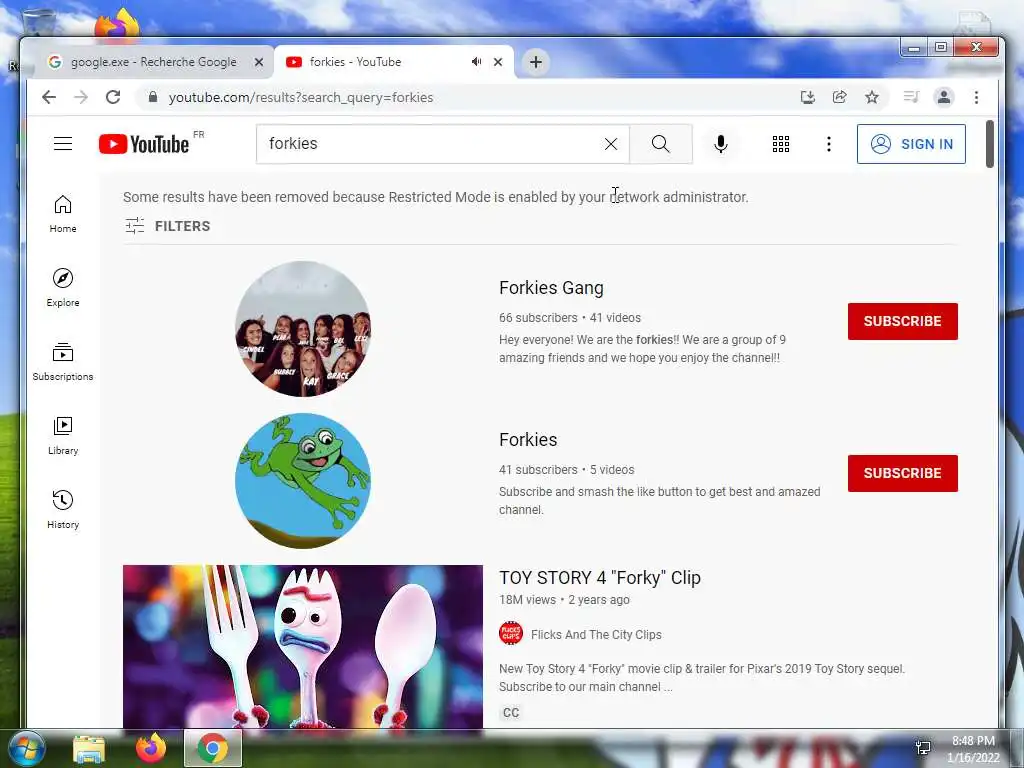The height and width of the screenshot is (768, 1024).
Task: Open the media controls icon
Action: [911, 97]
